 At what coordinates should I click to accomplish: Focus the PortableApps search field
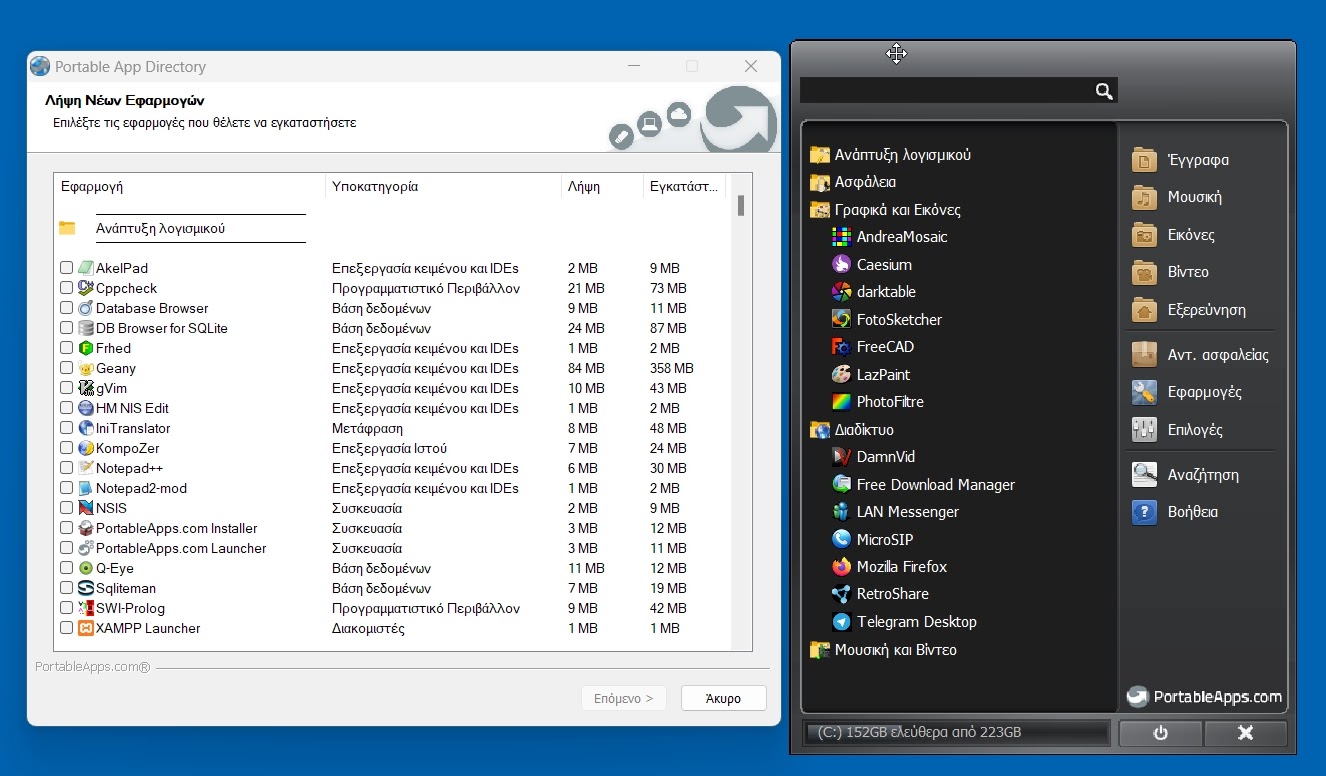(x=946, y=91)
